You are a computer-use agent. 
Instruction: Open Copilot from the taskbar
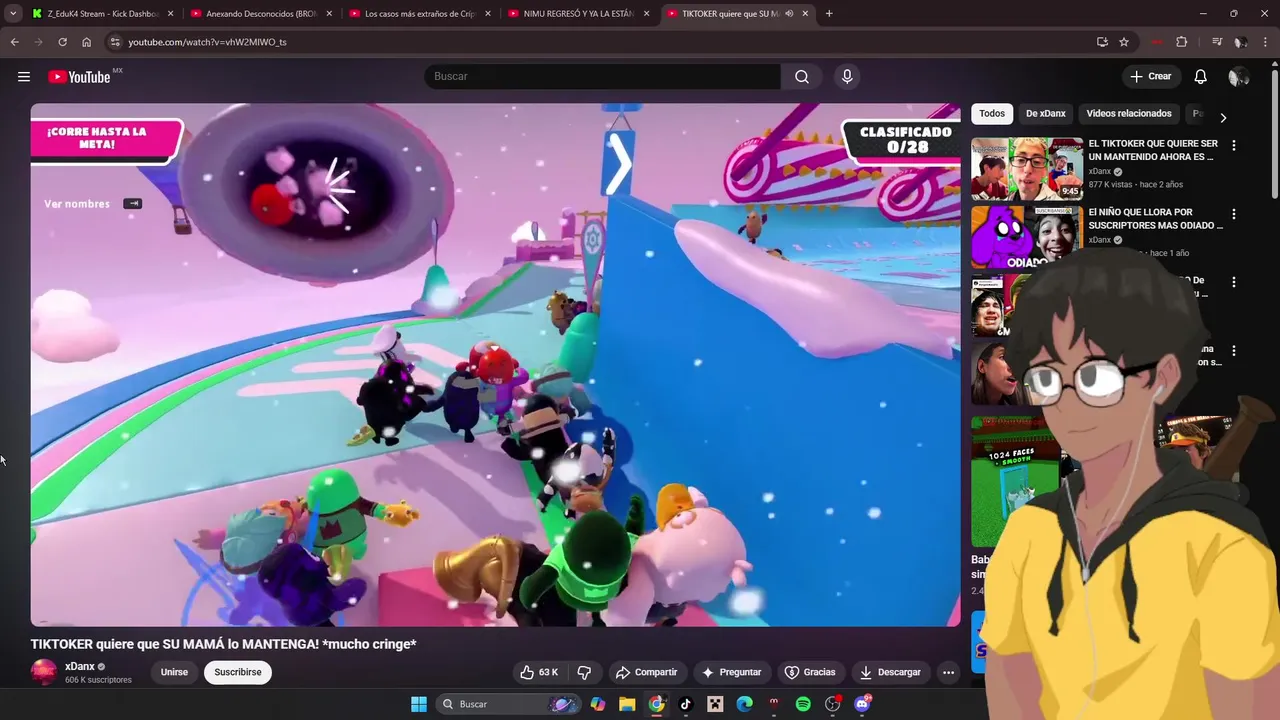point(597,704)
